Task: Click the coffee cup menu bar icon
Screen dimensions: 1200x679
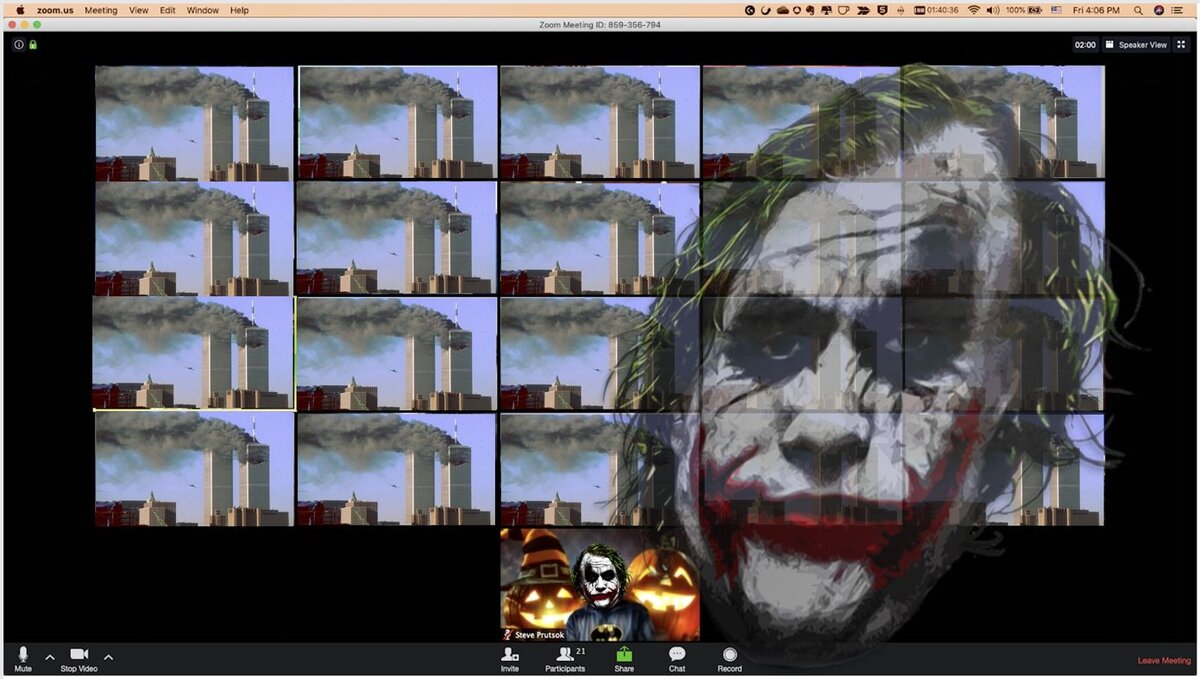Action: point(843,10)
